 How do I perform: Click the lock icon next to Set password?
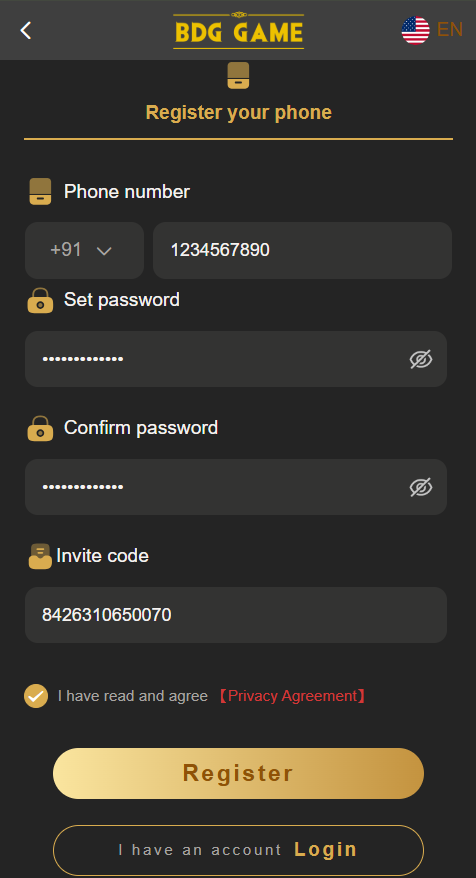tap(40, 300)
